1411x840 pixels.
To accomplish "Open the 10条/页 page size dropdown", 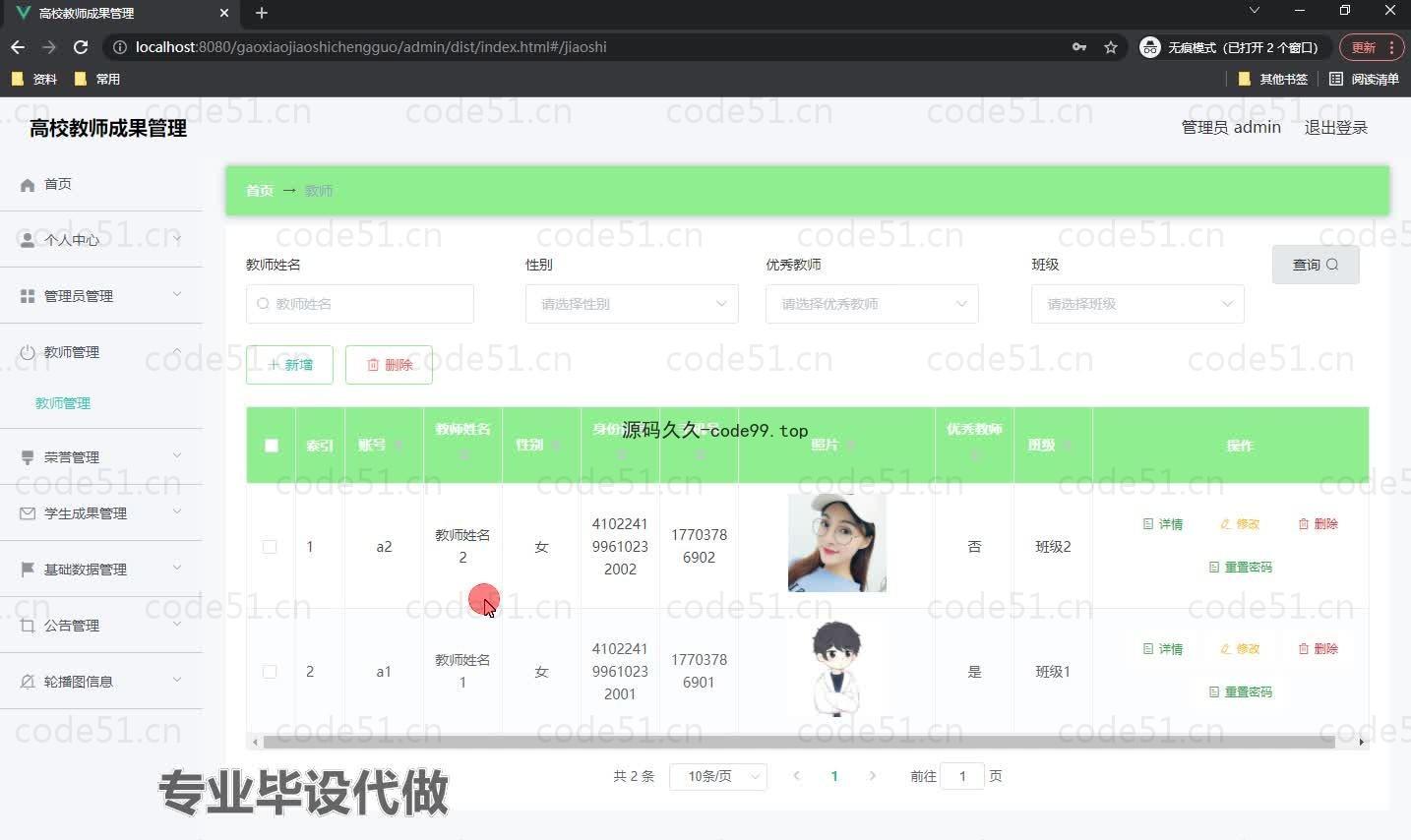I will (718, 776).
